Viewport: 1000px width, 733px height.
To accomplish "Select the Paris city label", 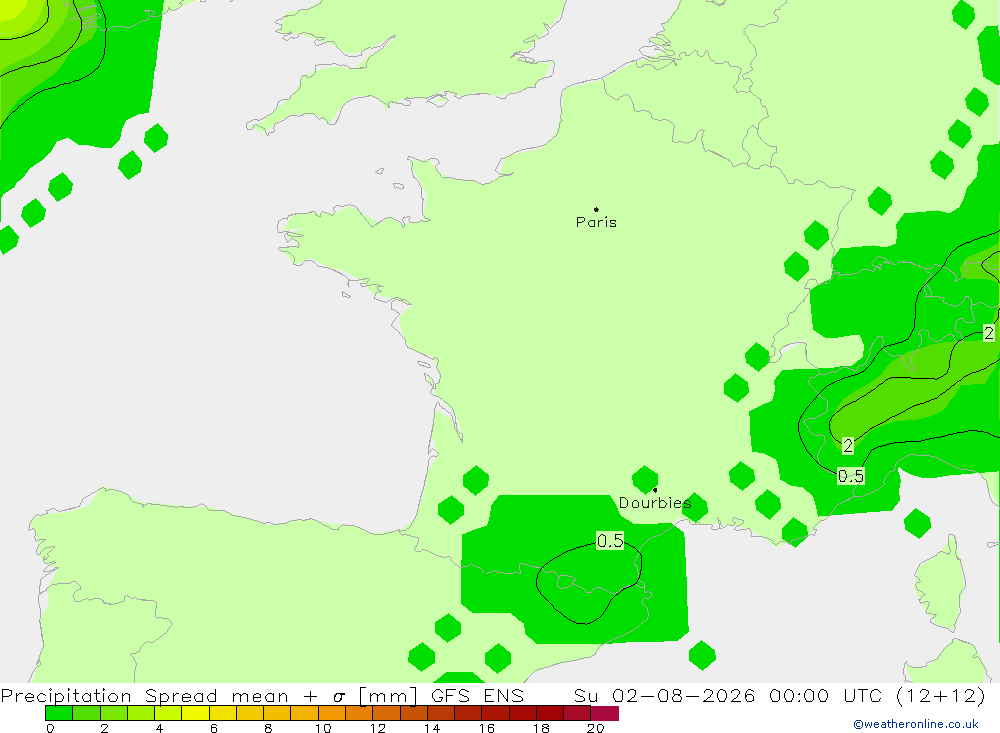I will 596,222.
